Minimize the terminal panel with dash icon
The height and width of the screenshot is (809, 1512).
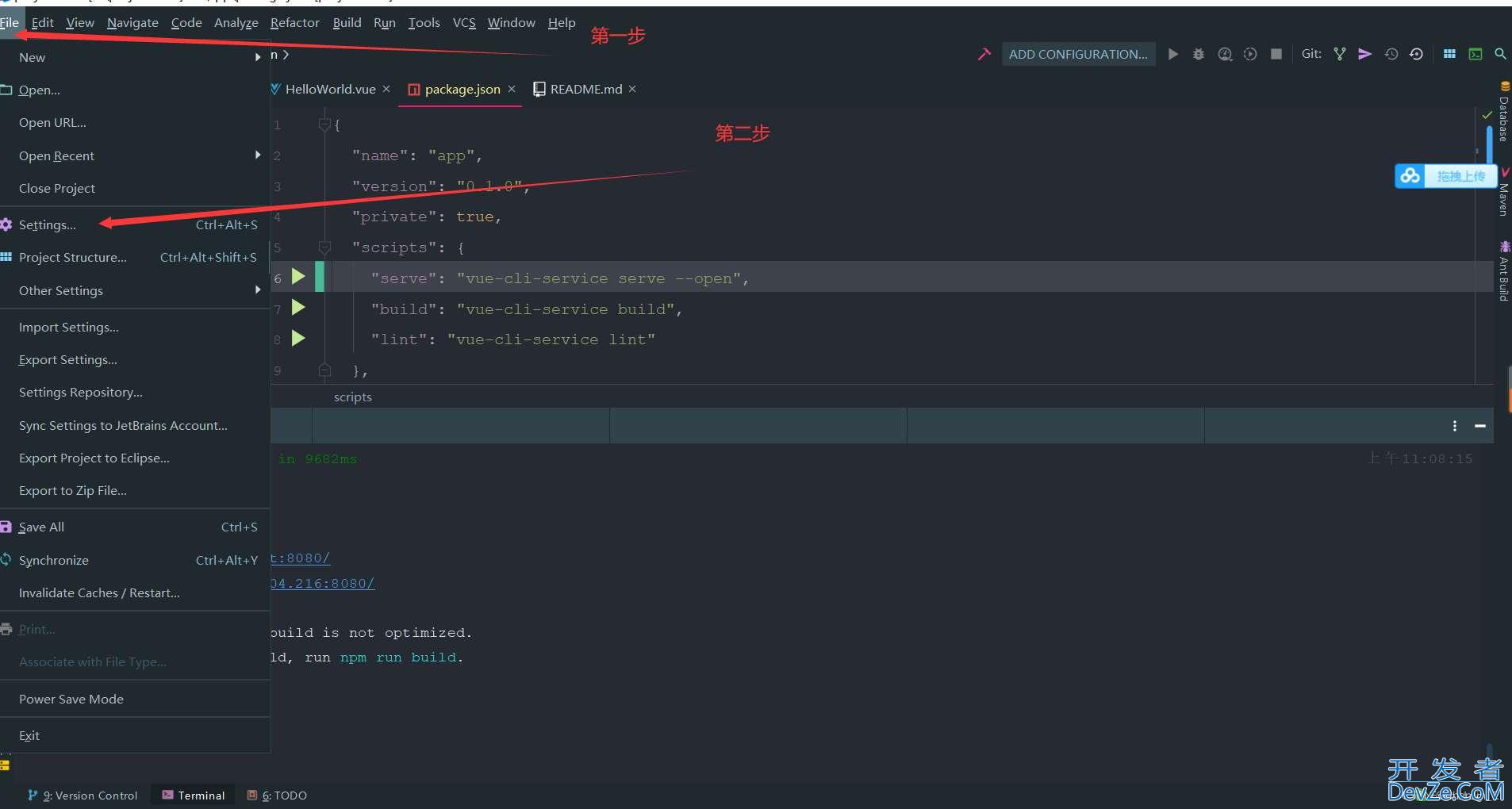tap(1480, 426)
